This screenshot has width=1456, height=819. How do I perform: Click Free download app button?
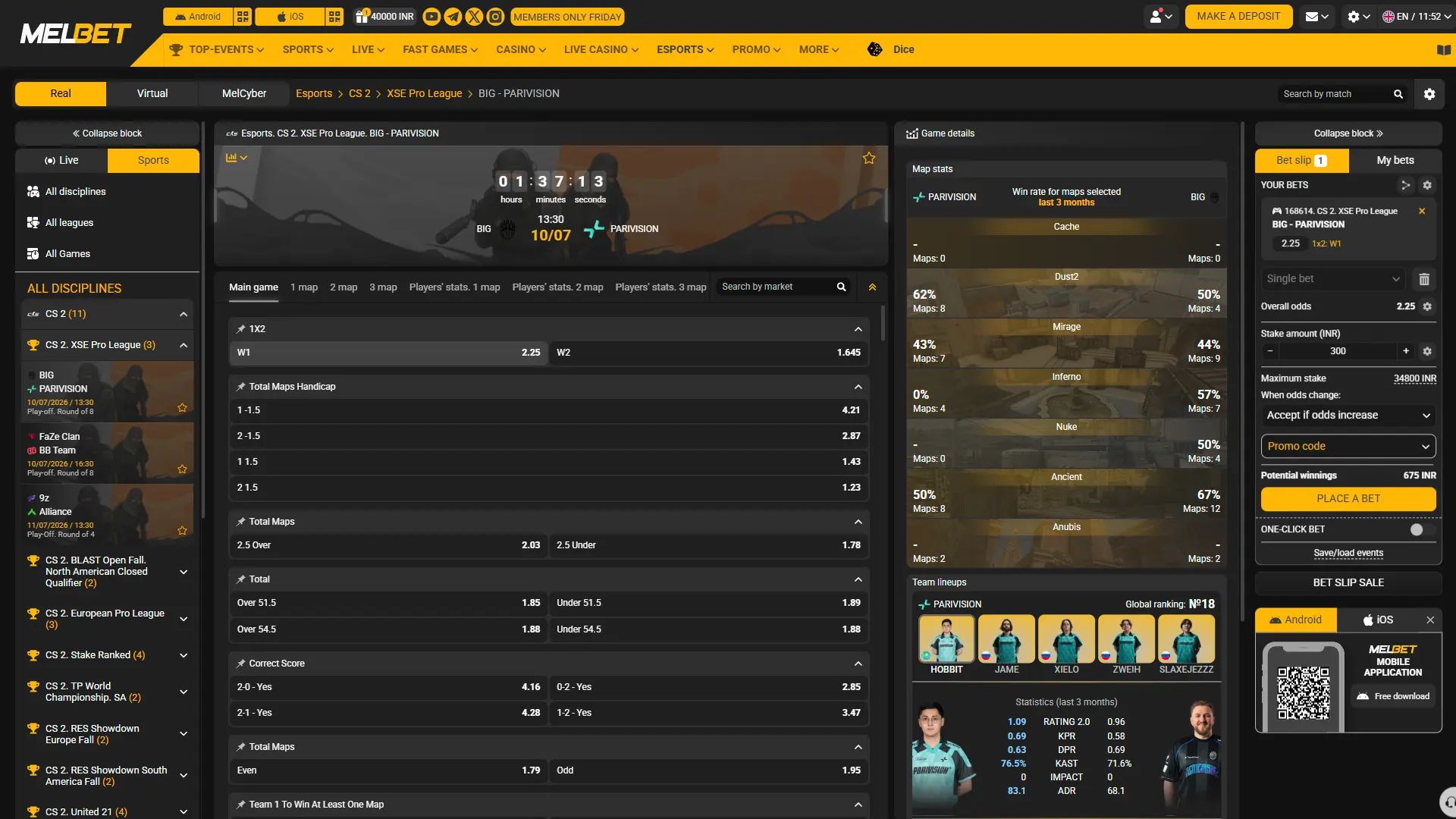pos(1393,696)
